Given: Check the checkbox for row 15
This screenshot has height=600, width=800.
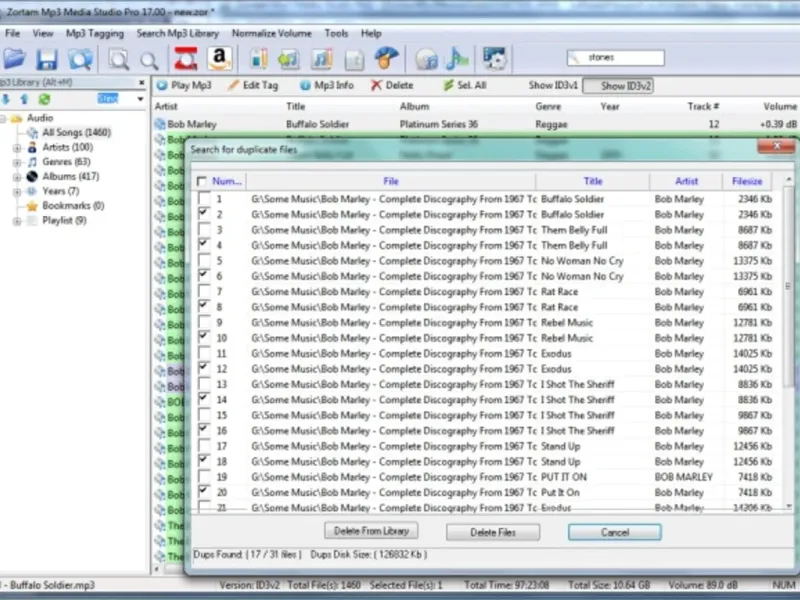Looking at the screenshot, I should (x=204, y=414).
